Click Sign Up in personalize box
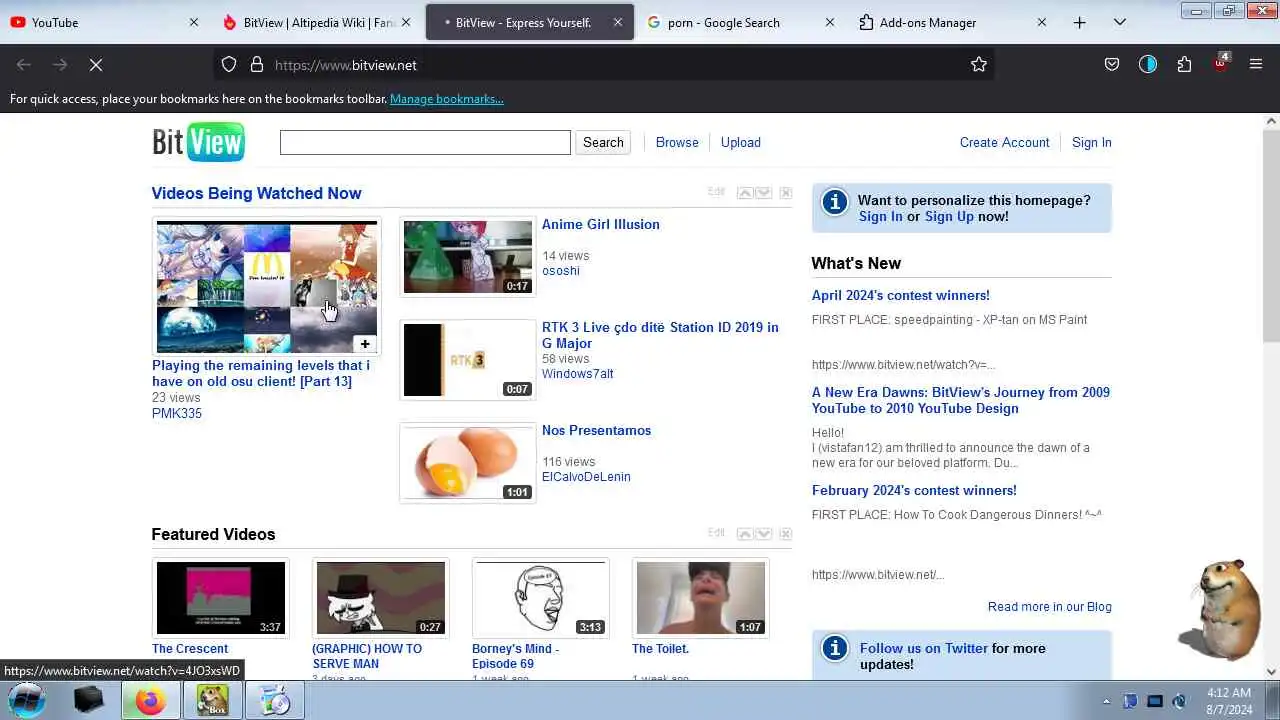This screenshot has width=1280, height=720. tap(949, 216)
